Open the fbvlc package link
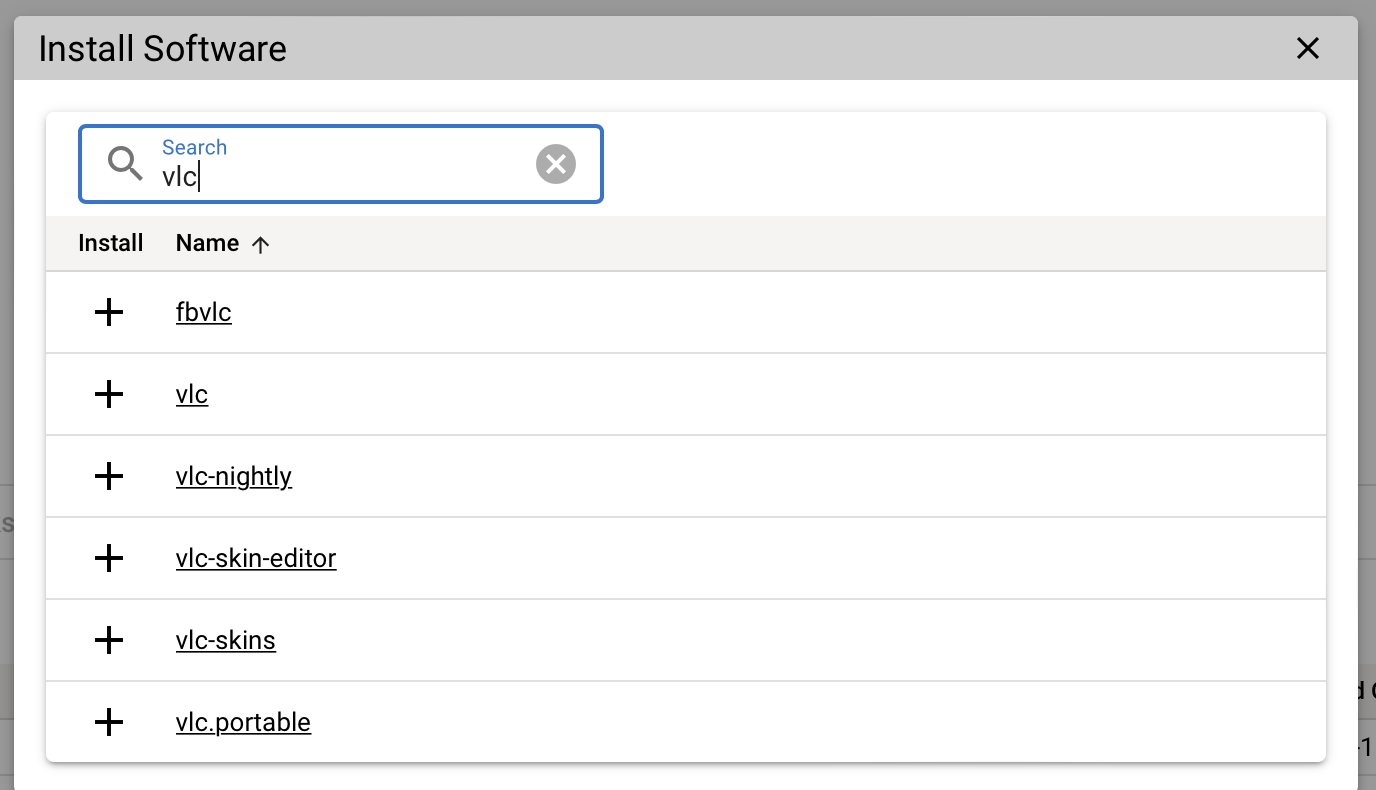Viewport: 1376px width, 790px height. point(203,313)
